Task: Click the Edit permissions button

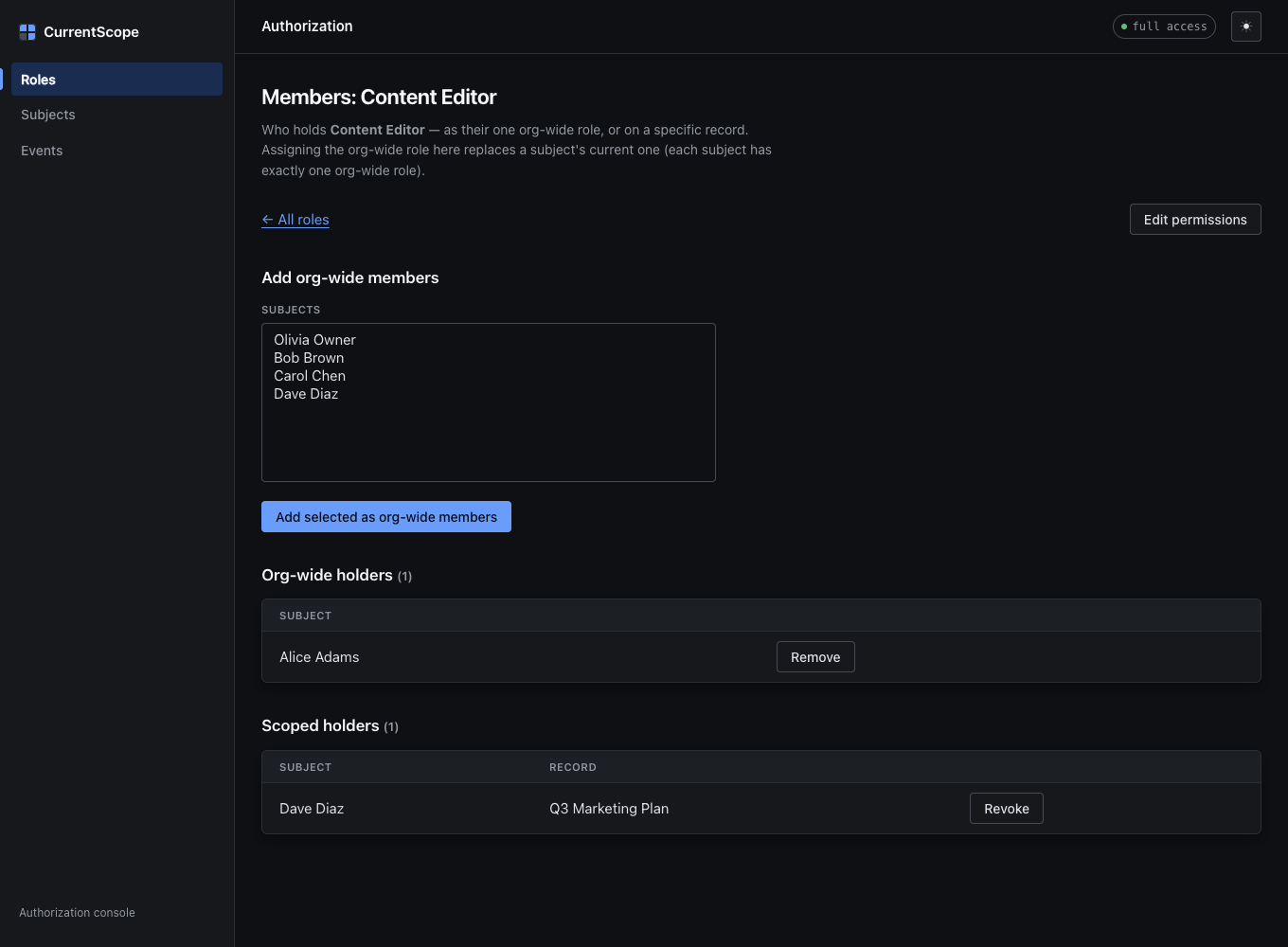Action: click(x=1195, y=220)
